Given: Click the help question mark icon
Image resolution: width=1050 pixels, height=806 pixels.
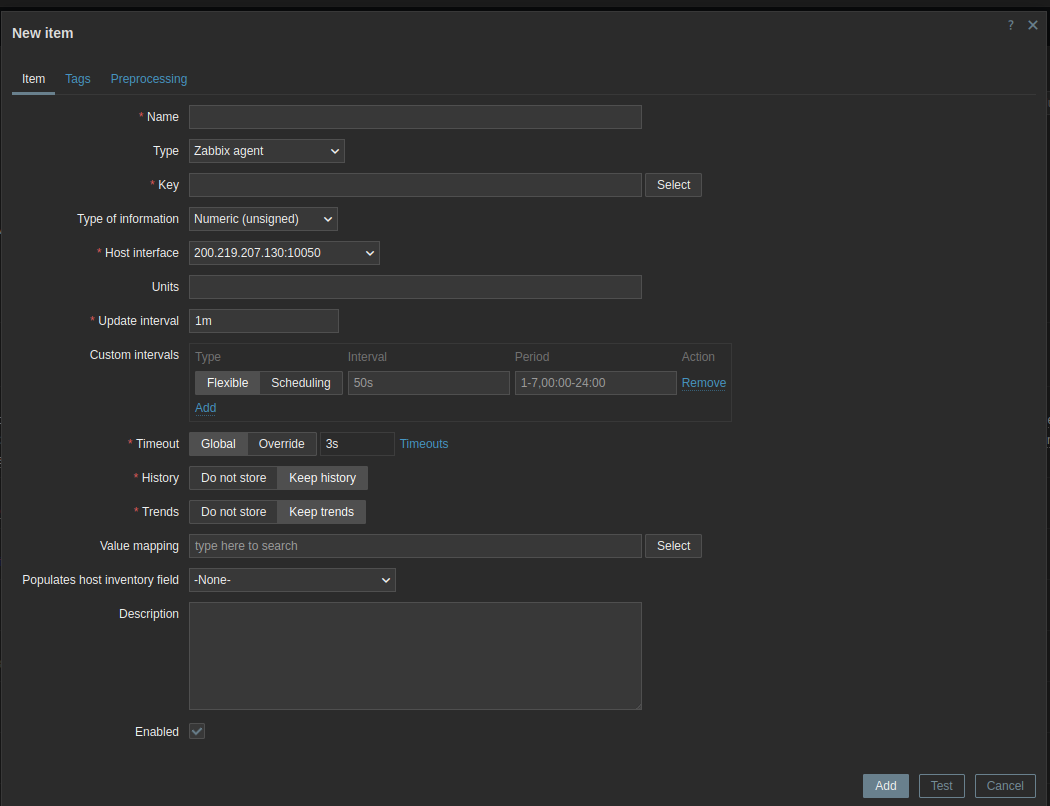Looking at the screenshot, I should coord(1011,25).
